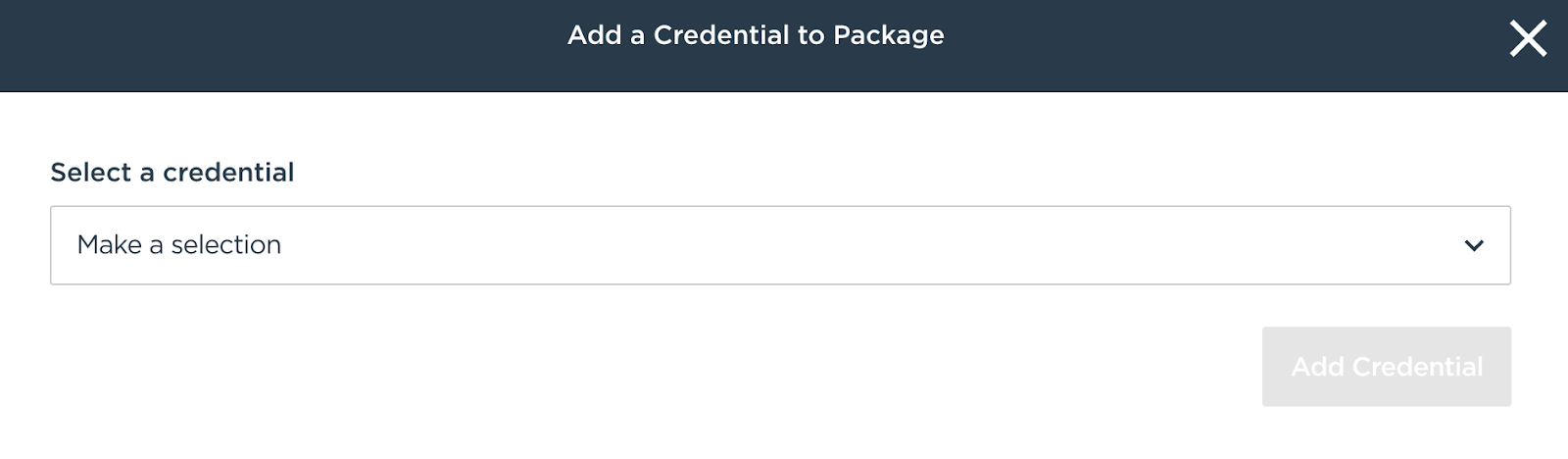This screenshot has height=459, width=1568.
Task: Submit with the greyed-out Add Credential button
Action: (x=1386, y=367)
